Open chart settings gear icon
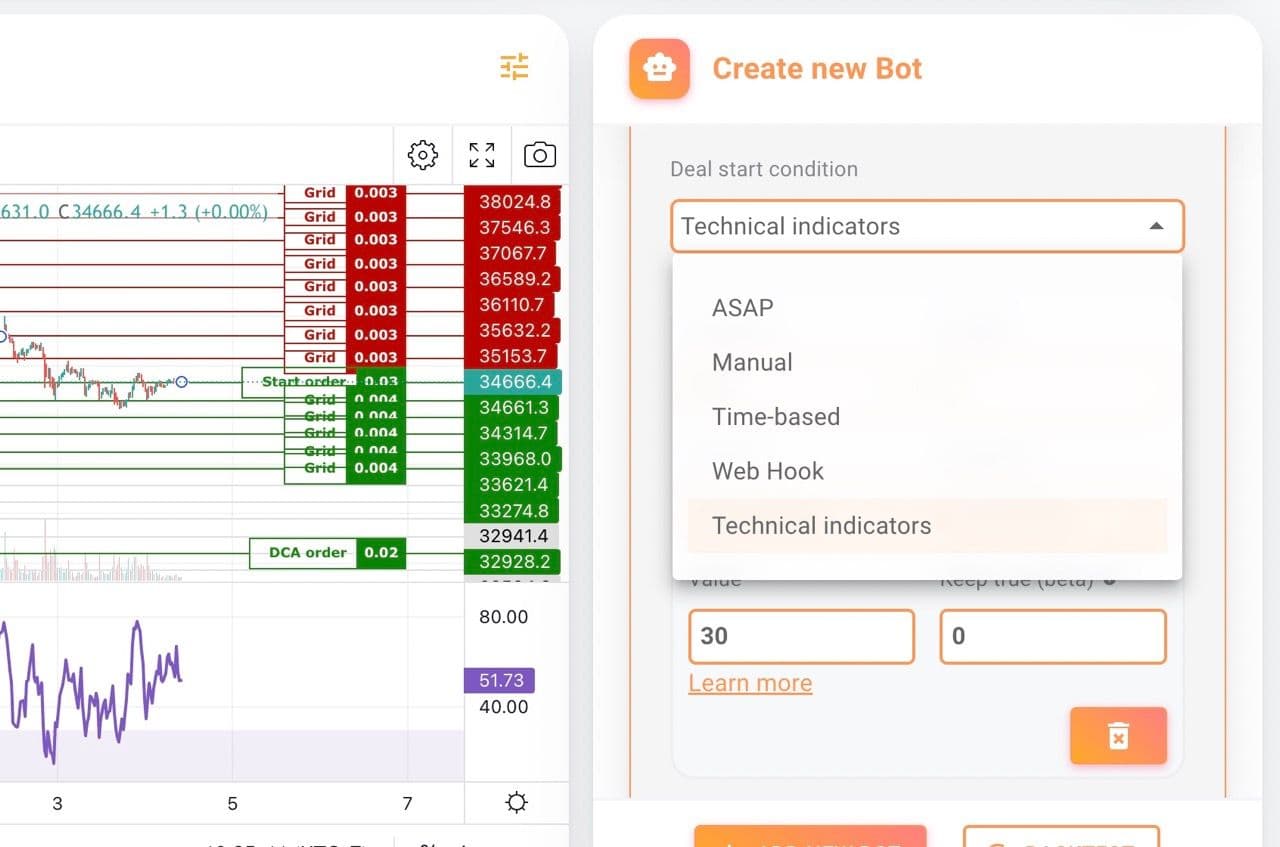Image resolution: width=1280 pixels, height=847 pixels. pyautogui.click(x=423, y=155)
